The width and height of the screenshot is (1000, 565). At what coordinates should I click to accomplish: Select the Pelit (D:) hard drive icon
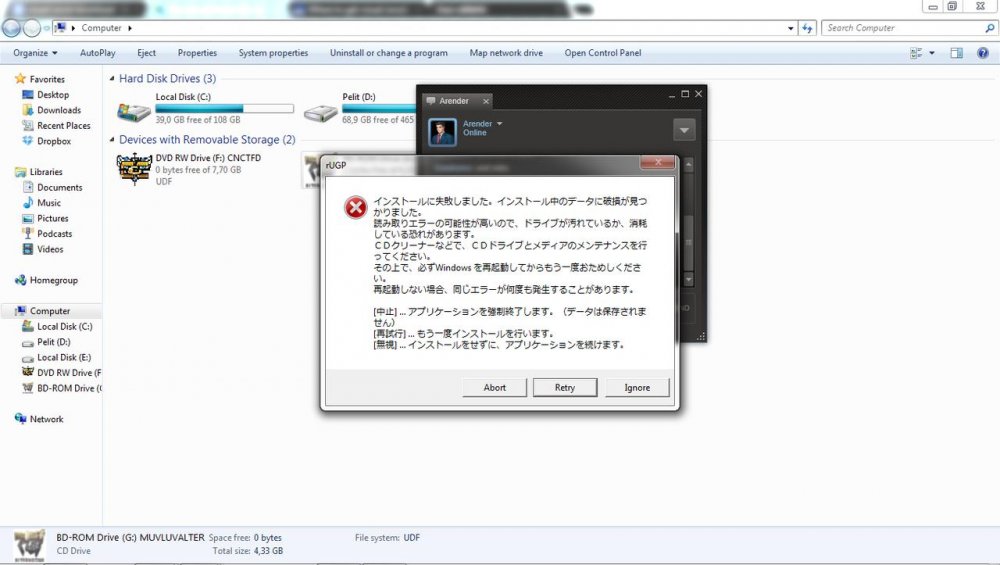[x=321, y=112]
